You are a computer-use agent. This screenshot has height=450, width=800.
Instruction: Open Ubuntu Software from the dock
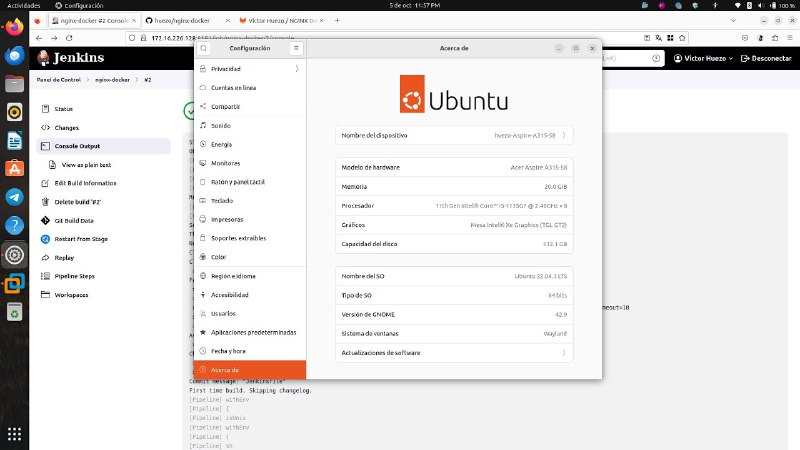pos(14,169)
